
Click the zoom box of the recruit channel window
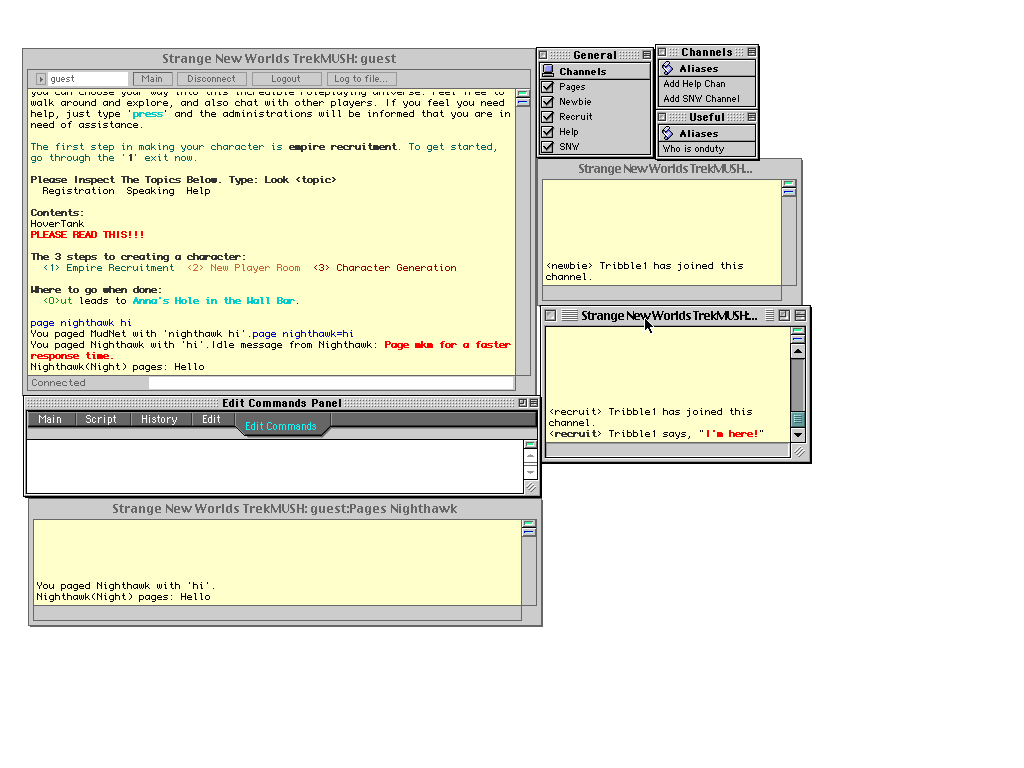pyautogui.click(x=784, y=315)
